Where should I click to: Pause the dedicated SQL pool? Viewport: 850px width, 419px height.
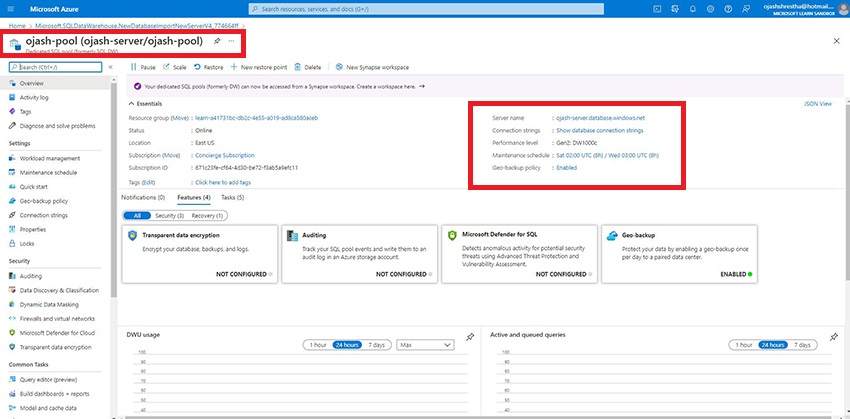coord(143,67)
